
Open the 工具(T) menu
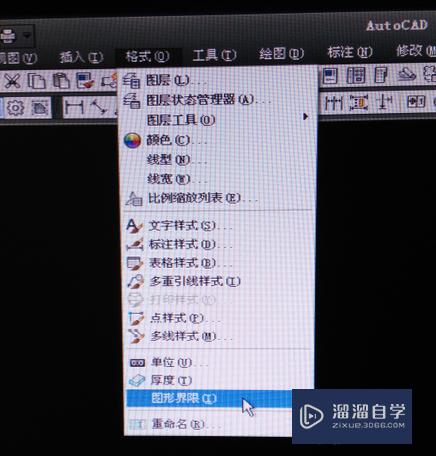[215, 55]
